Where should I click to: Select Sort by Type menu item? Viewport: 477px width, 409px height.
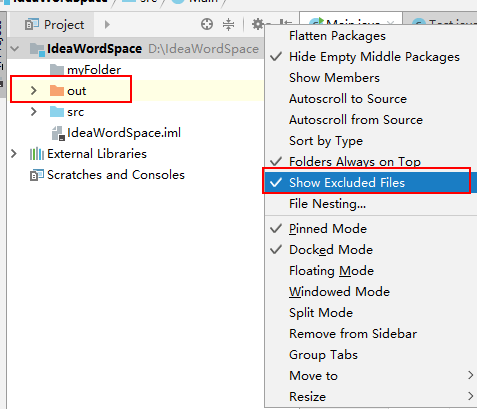tap(371, 141)
